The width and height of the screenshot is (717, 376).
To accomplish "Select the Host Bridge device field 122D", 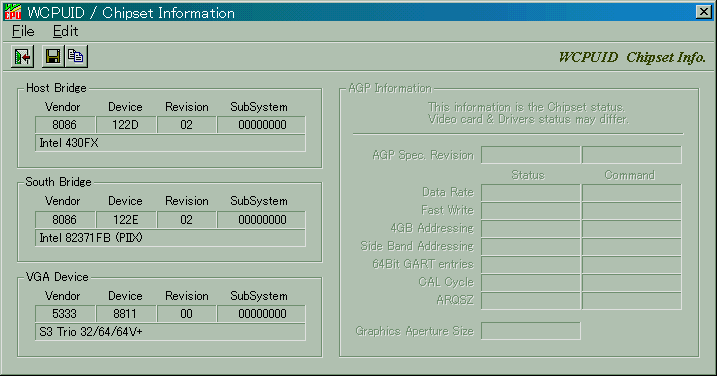I will (126, 125).
